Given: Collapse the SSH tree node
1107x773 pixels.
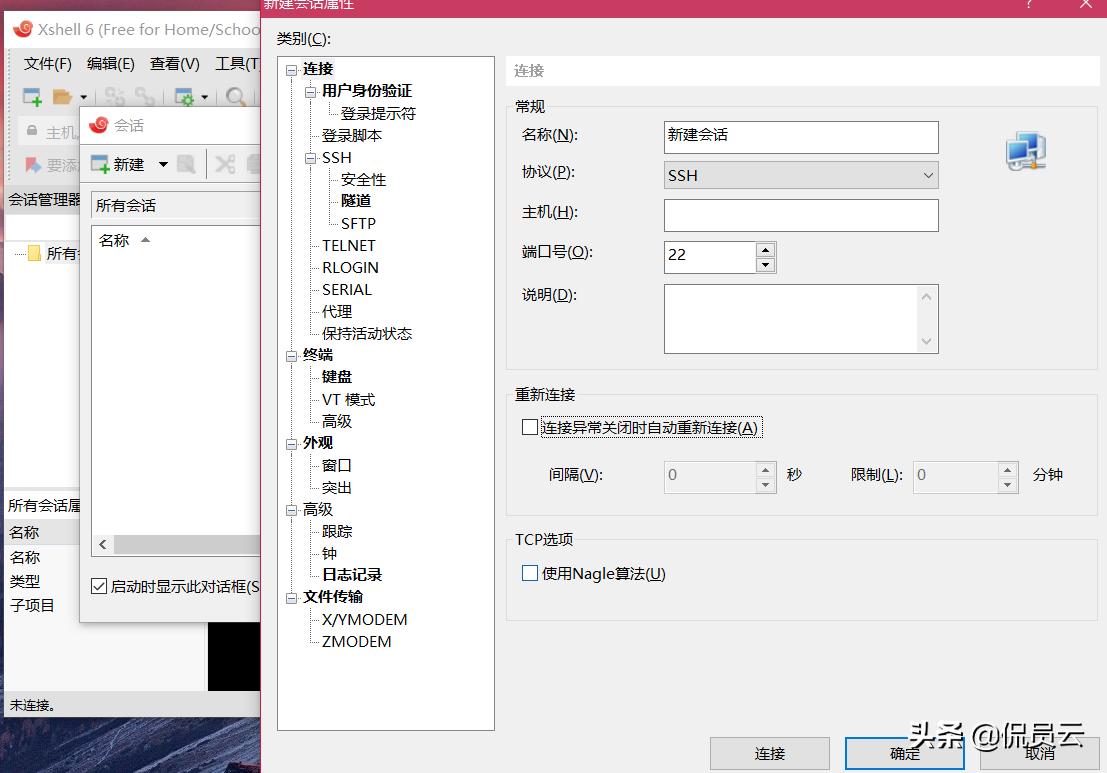Looking at the screenshot, I should pos(308,157).
